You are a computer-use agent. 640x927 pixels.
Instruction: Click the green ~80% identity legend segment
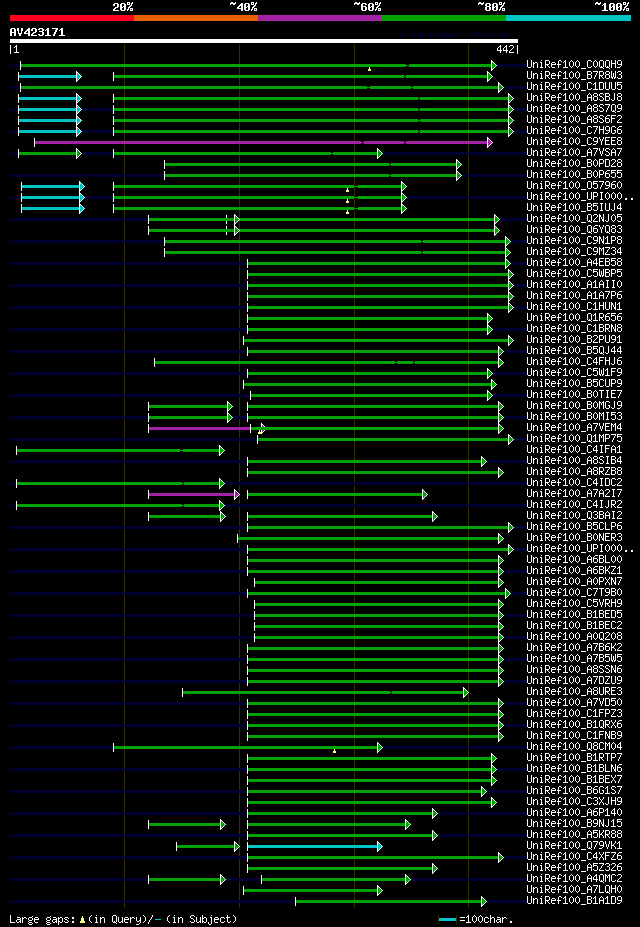pyautogui.click(x=444, y=18)
